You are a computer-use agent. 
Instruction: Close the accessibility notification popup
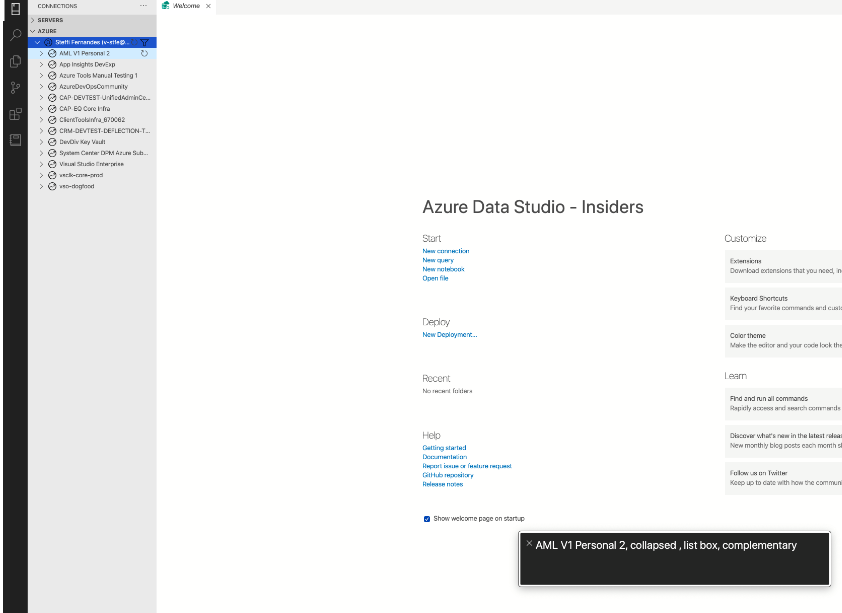click(x=529, y=542)
